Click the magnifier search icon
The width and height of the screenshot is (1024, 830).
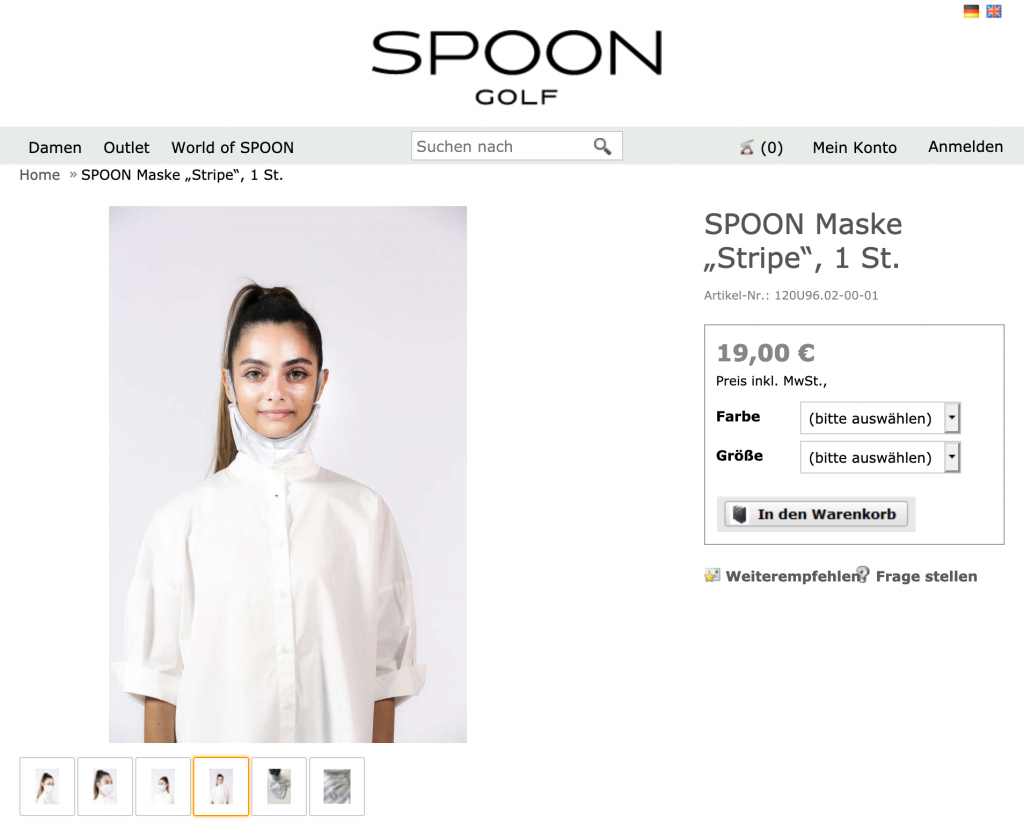602,146
